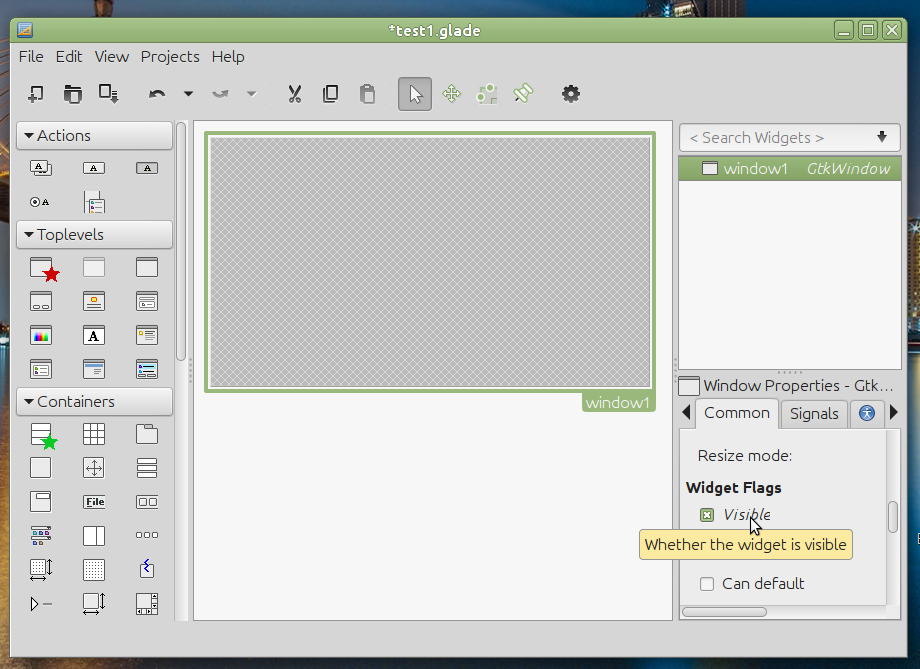This screenshot has height=669, width=920.
Task: Click the Save file icon in toolbar
Action: [x=108, y=94]
